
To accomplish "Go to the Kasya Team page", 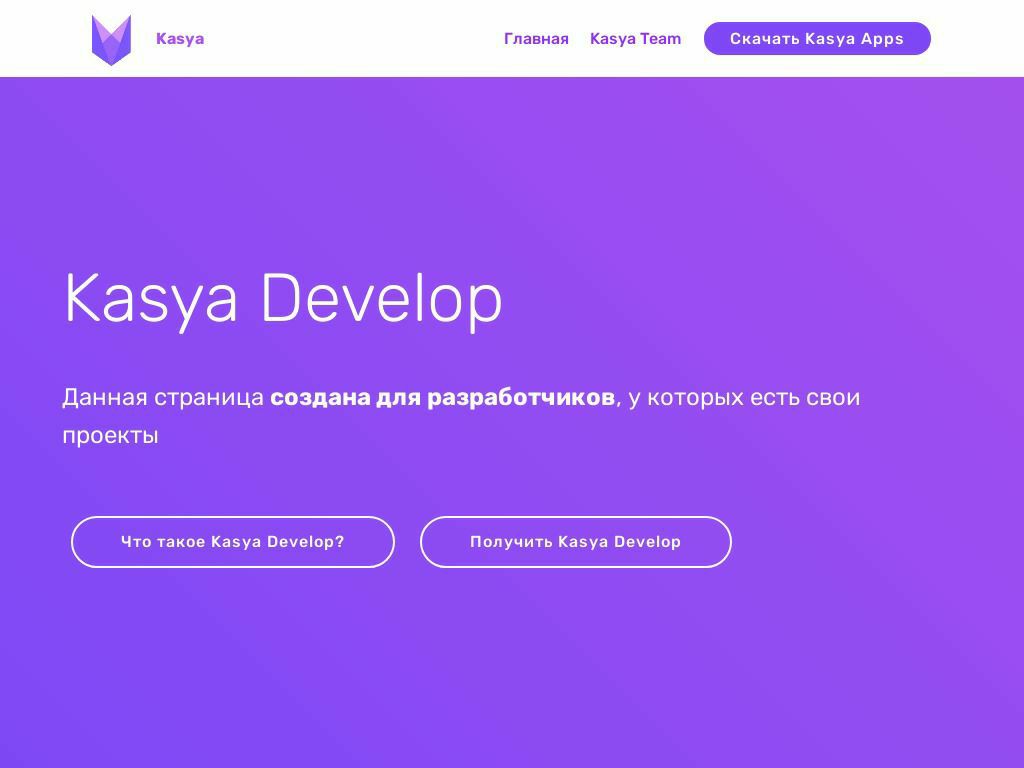I will point(635,39).
